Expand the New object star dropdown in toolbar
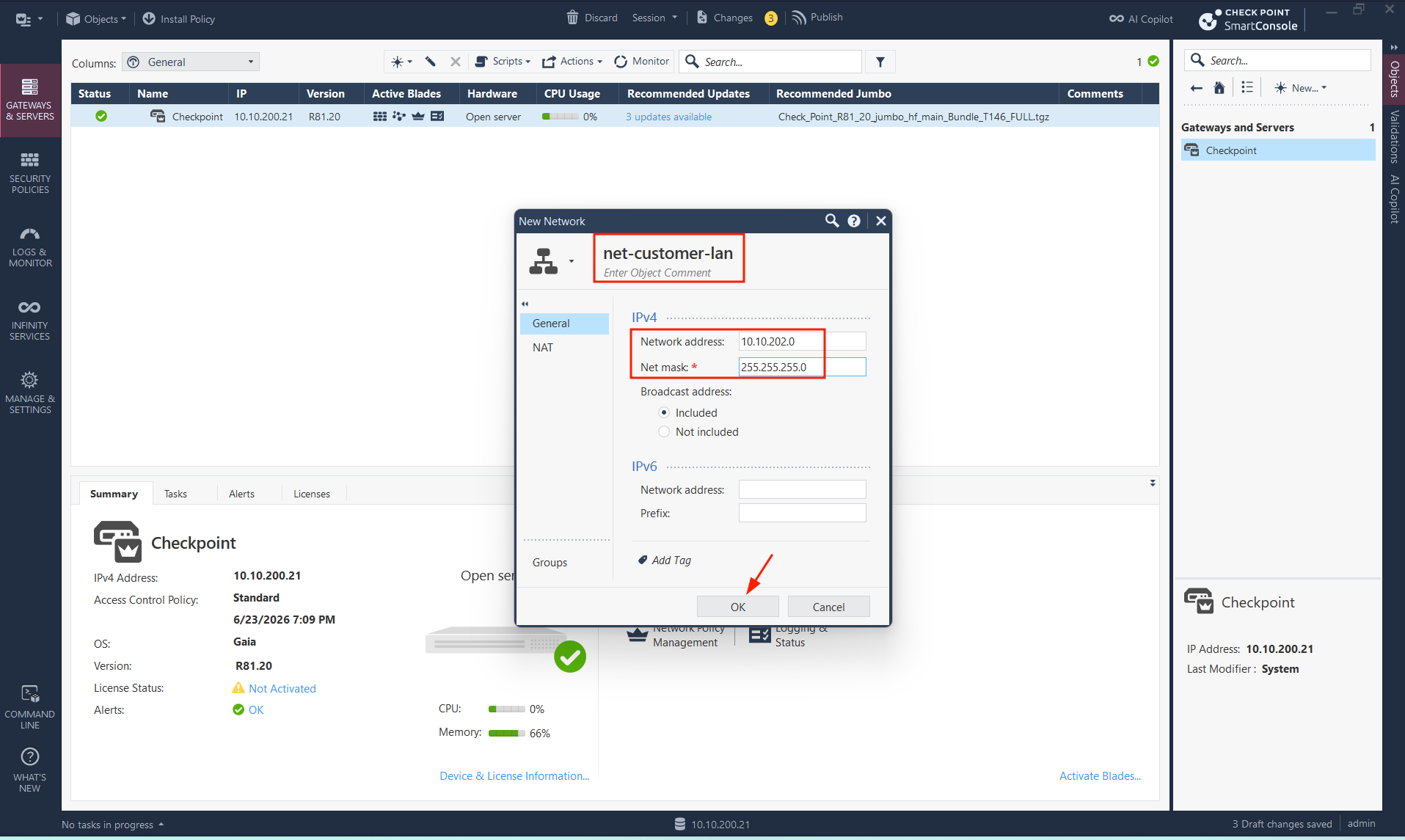 pyautogui.click(x=401, y=62)
